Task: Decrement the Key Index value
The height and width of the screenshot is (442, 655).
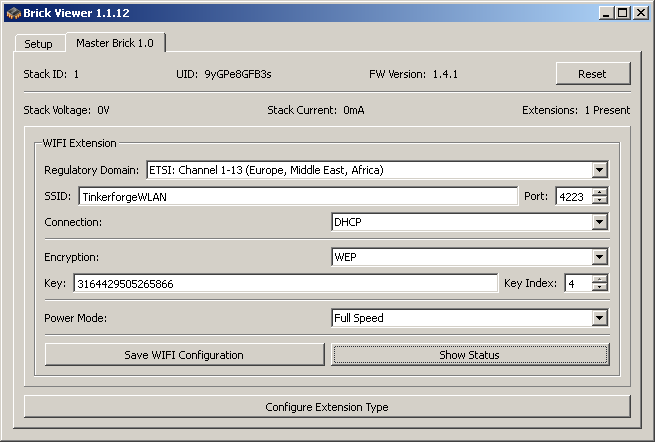Action: click(600, 289)
